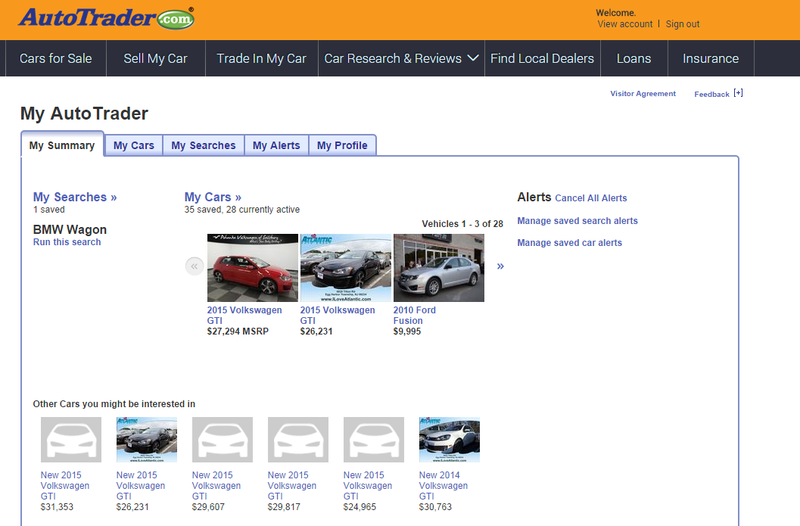
Task: Click the BMW Wagon saved search name
Action: (x=70, y=230)
